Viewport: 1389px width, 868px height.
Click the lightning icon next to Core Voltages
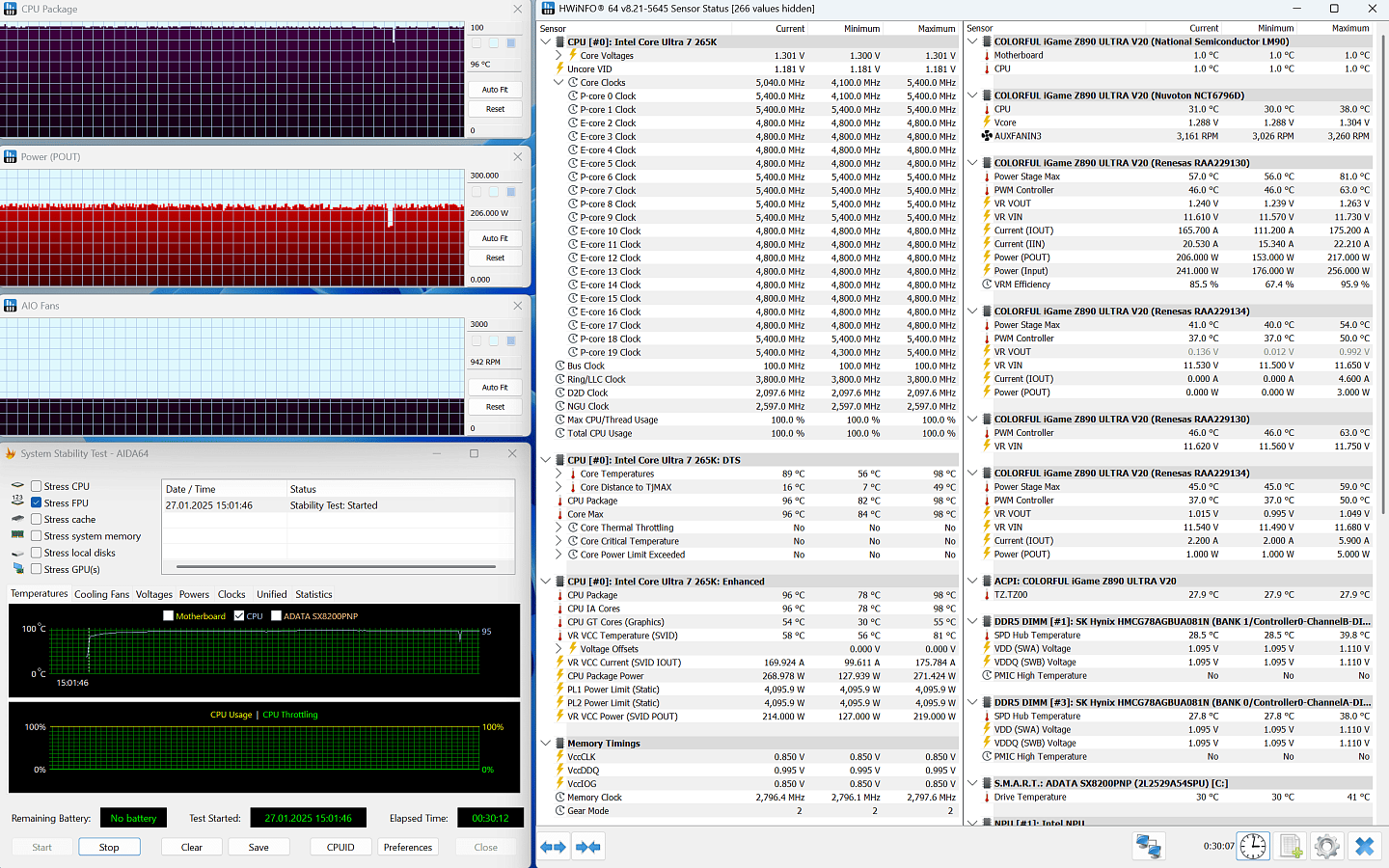[x=573, y=55]
